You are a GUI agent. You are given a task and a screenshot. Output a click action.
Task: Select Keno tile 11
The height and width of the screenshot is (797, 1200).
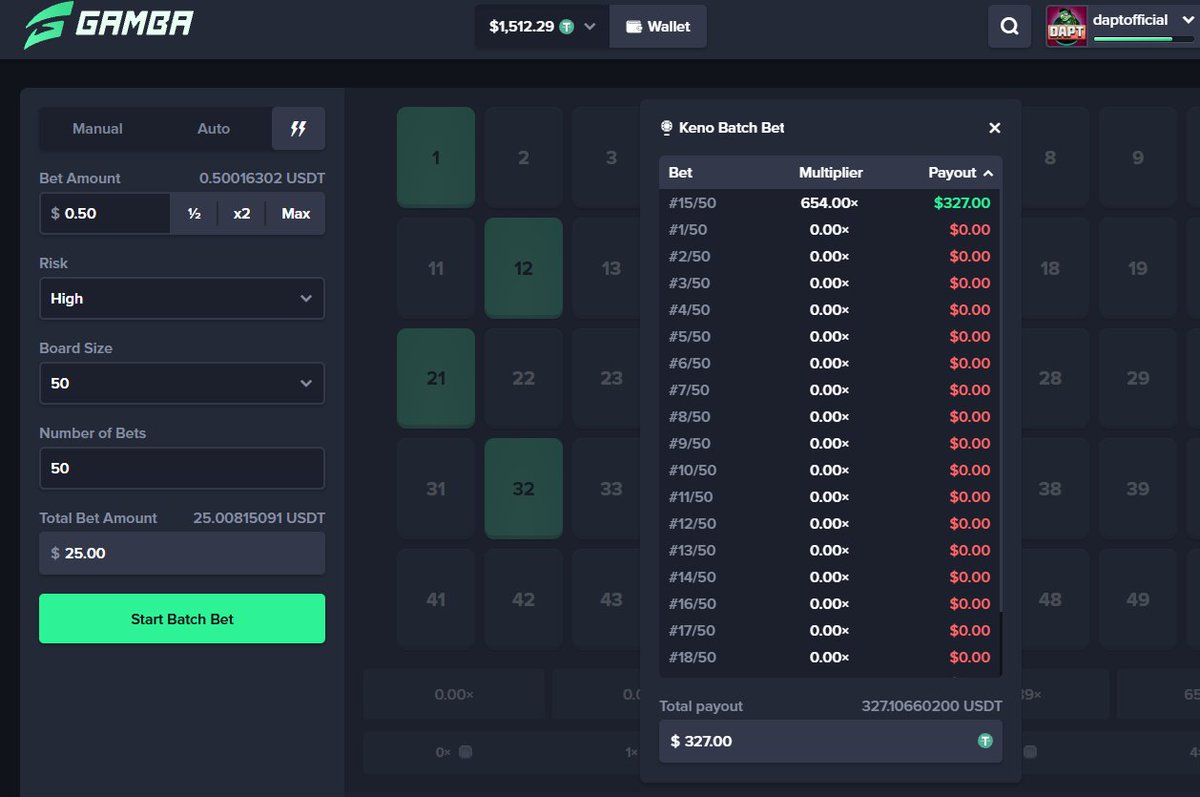(436, 268)
